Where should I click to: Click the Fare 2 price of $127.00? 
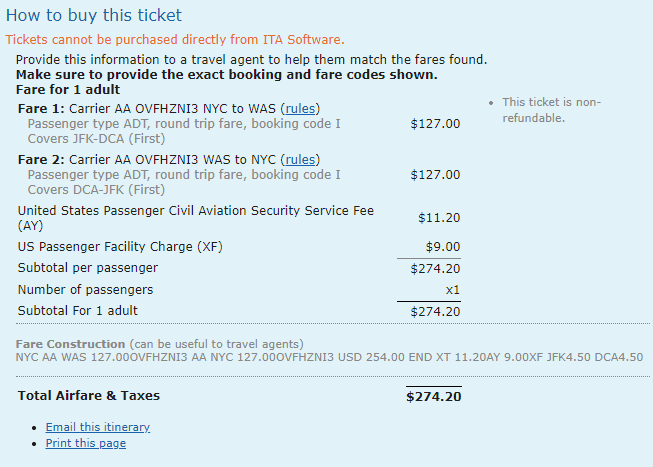tap(435, 175)
